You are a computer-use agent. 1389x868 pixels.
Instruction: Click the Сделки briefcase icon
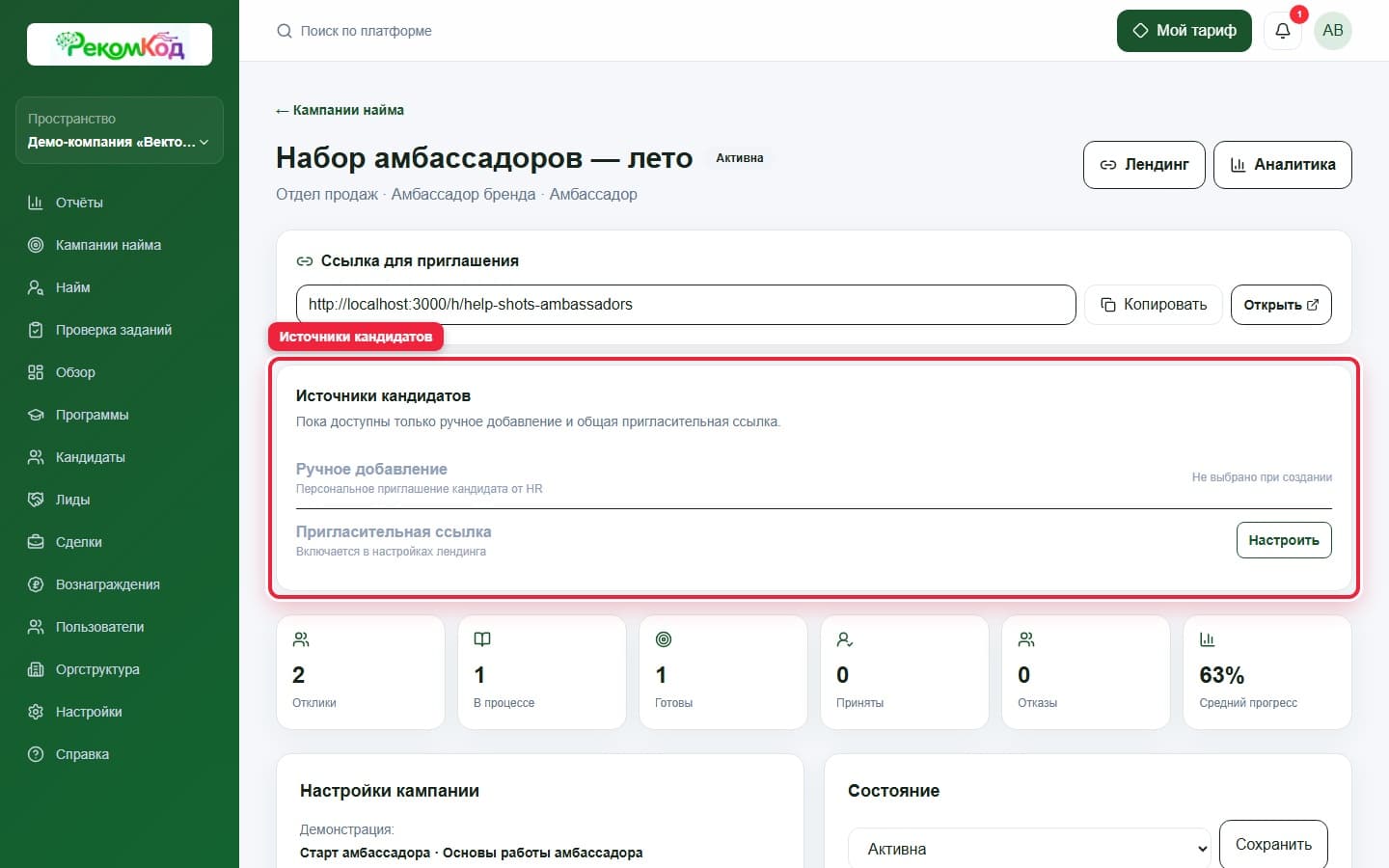click(36, 542)
